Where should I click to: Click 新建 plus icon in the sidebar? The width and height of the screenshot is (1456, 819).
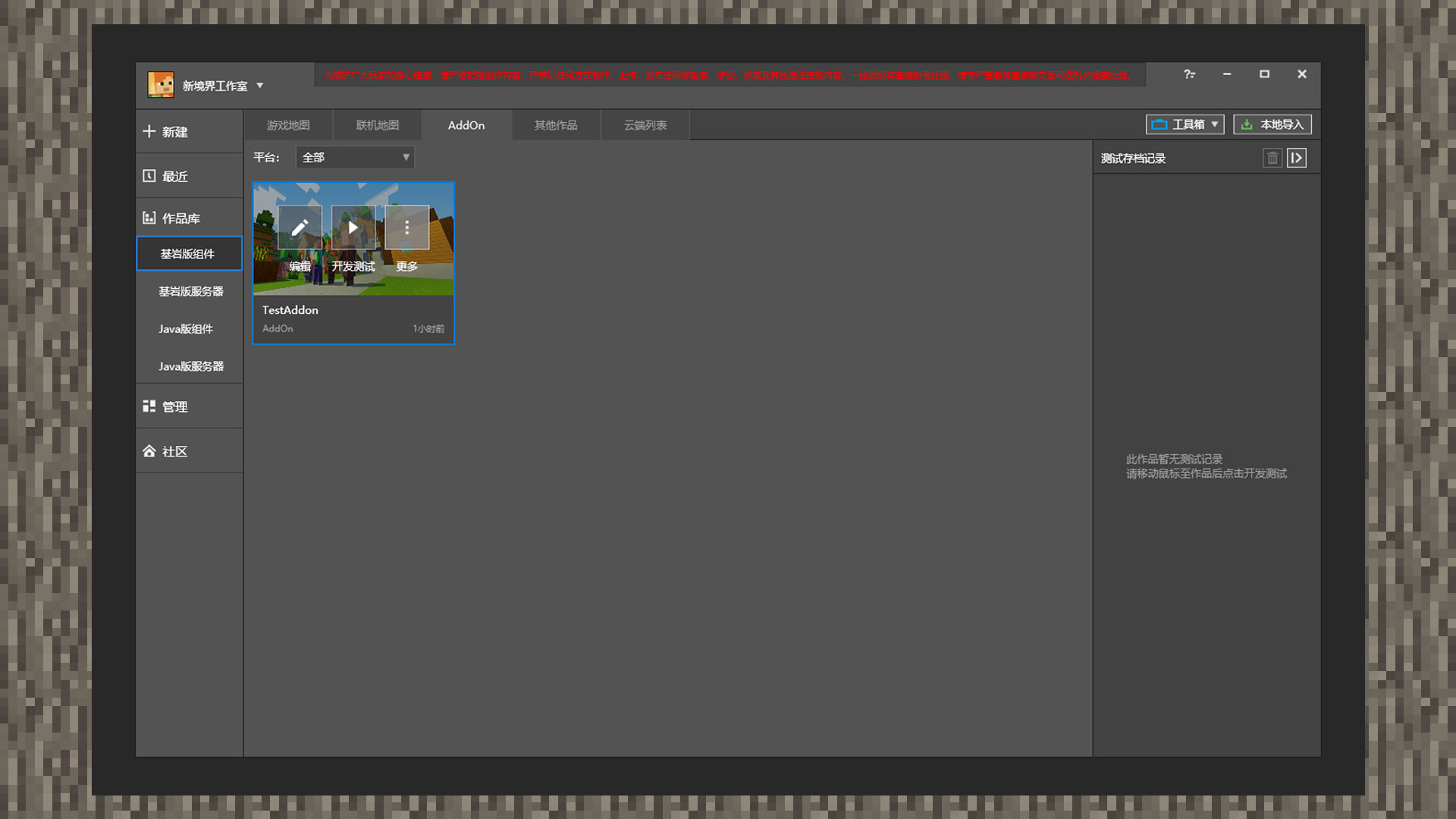tap(149, 131)
